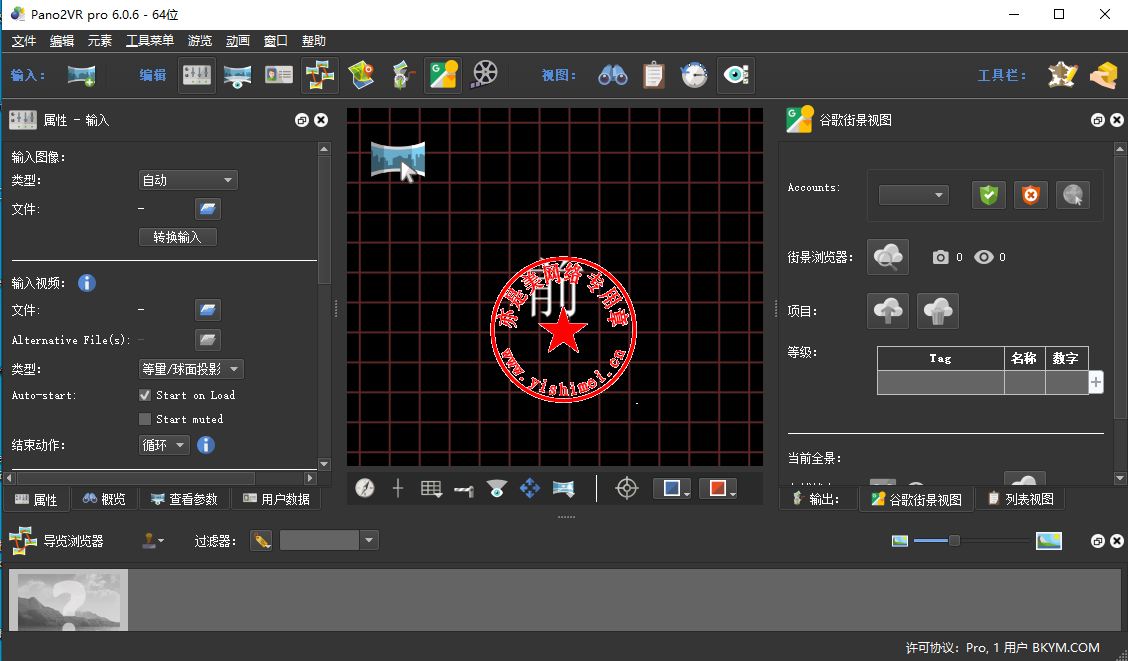Open the 类型 自动 dropdown
The width and height of the screenshot is (1128, 661).
coord(187,180)
